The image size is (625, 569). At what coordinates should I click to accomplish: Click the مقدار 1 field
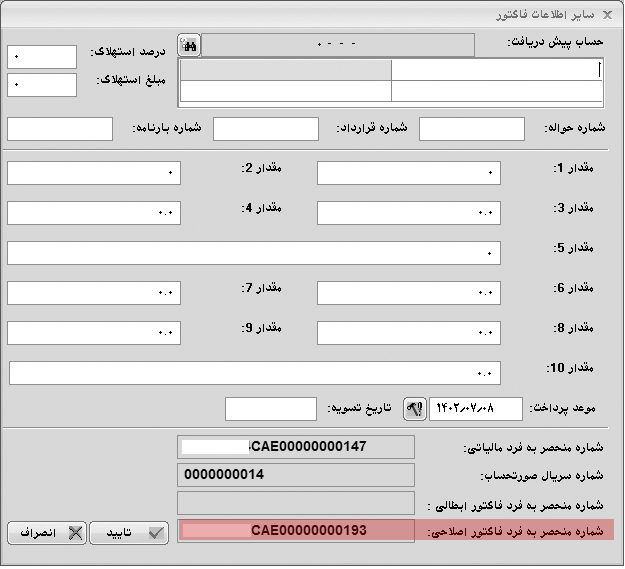tap(408, 173)
